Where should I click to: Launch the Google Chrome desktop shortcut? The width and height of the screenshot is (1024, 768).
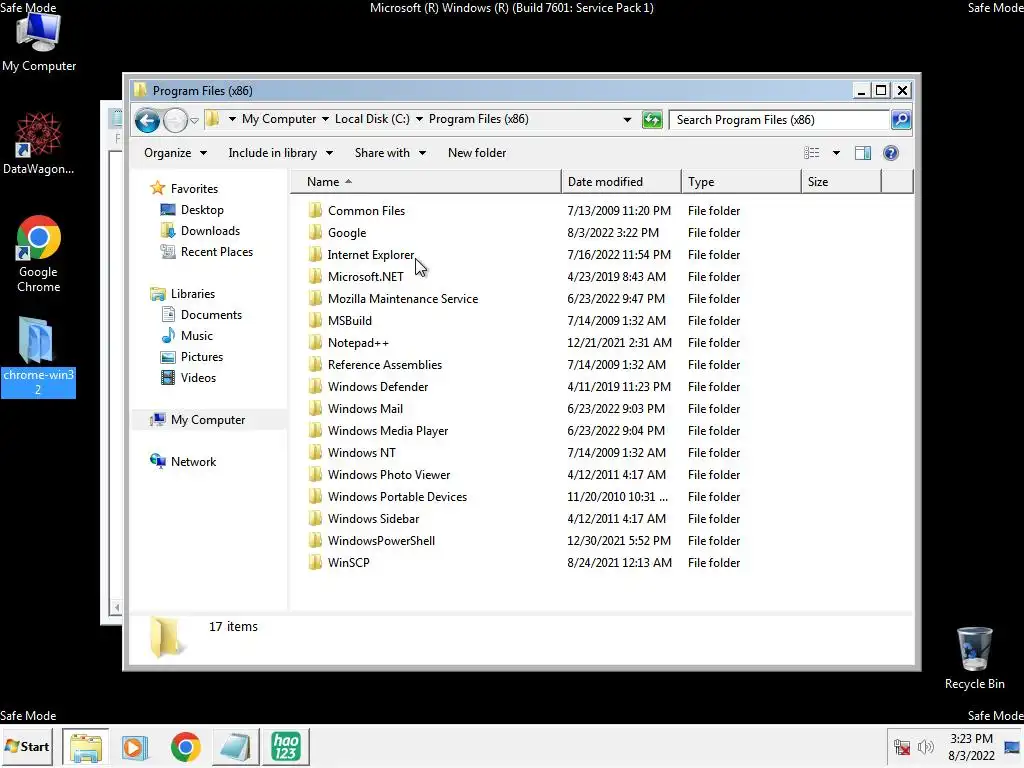tap(39, 255)
